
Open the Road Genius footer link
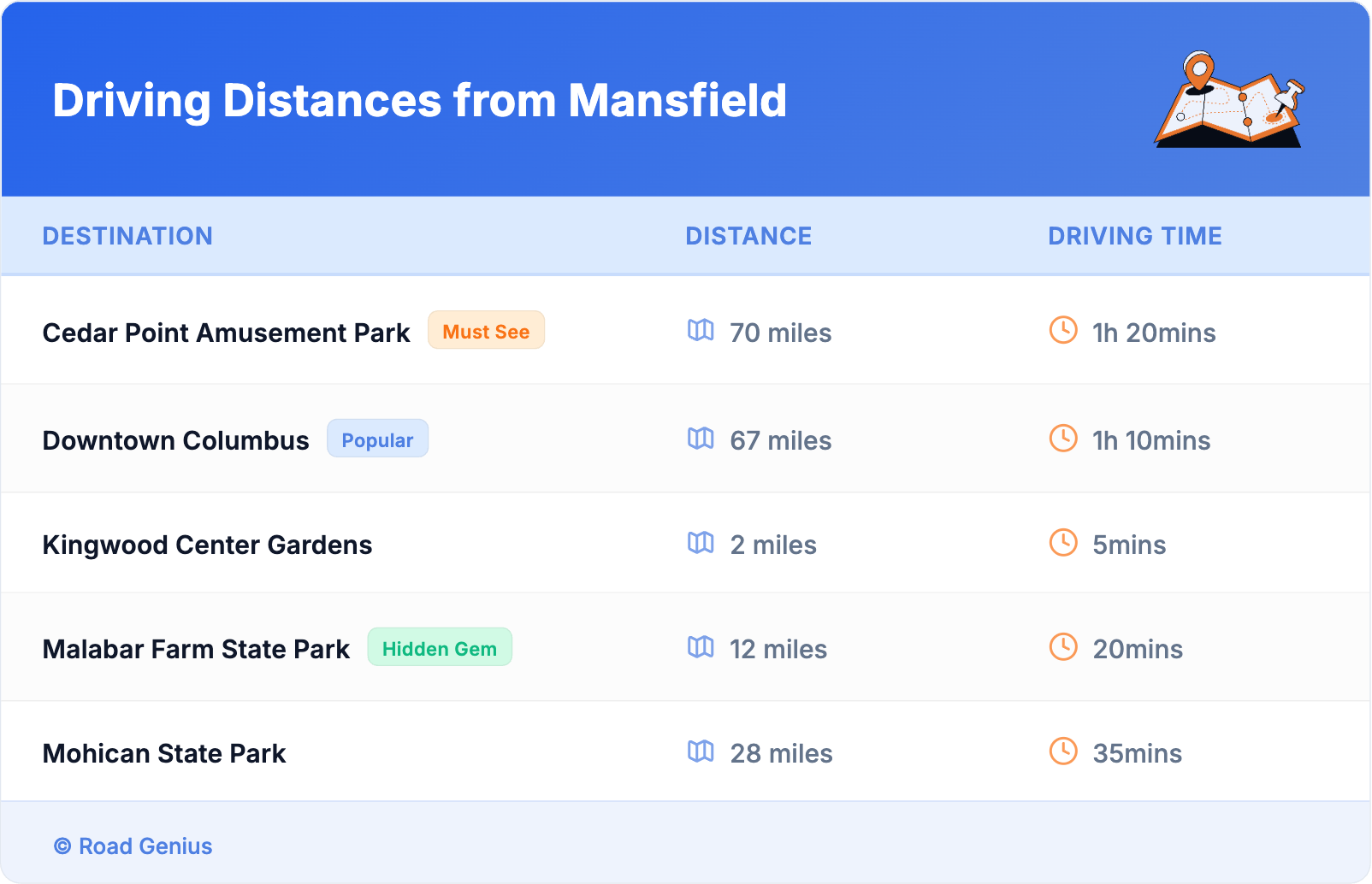pyautogui.click(x=133, y=846)
